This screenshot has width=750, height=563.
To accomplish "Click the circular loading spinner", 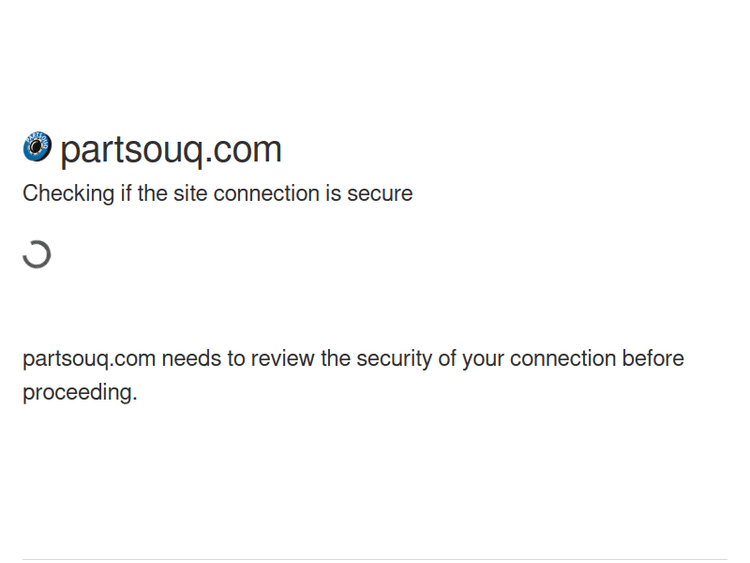I will pyautogui.click(x=37, y=254).
